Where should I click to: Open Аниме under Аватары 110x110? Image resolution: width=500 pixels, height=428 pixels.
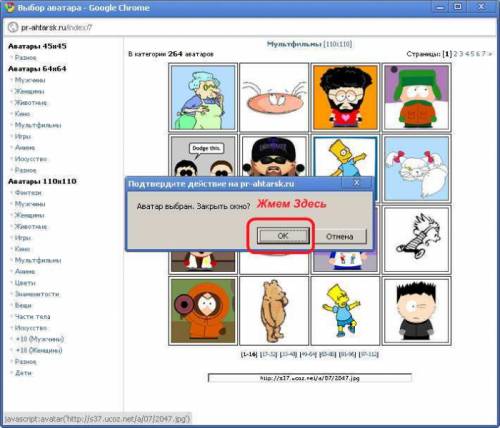pyautogui.click(x=25, y=272)
